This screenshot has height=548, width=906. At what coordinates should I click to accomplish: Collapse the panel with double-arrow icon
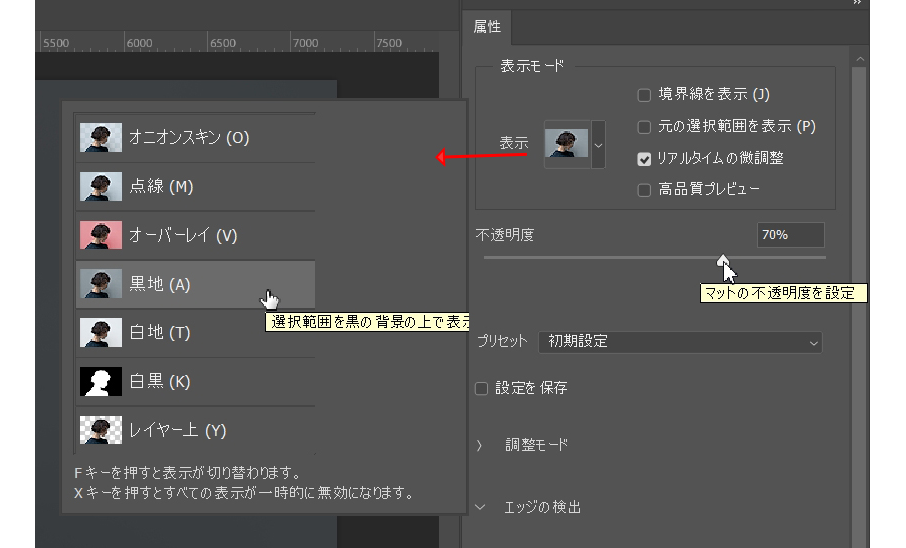(857, 3)
